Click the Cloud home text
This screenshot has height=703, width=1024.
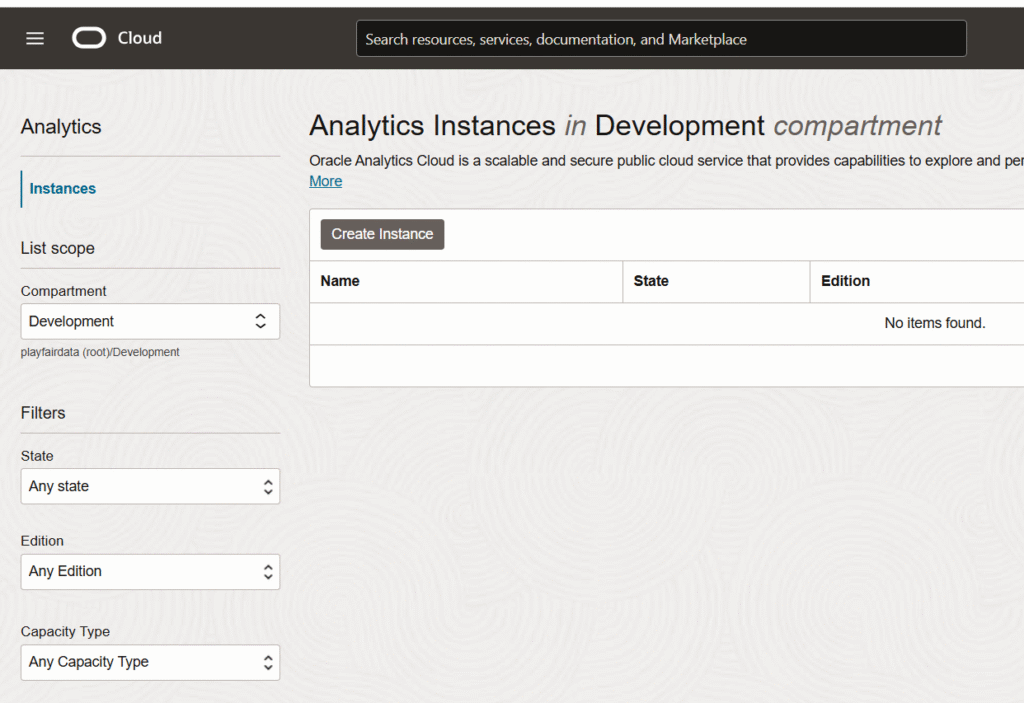[x=140, y=38]
